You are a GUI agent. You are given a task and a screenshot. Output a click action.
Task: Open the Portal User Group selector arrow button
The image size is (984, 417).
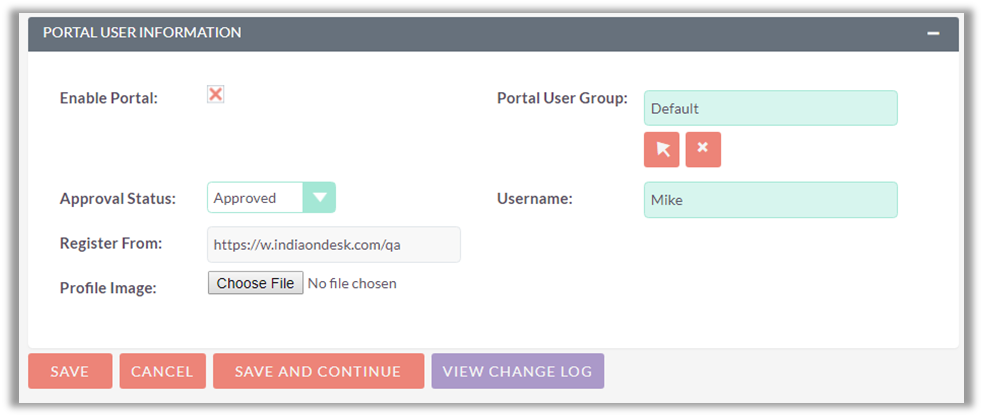(661, 149)
